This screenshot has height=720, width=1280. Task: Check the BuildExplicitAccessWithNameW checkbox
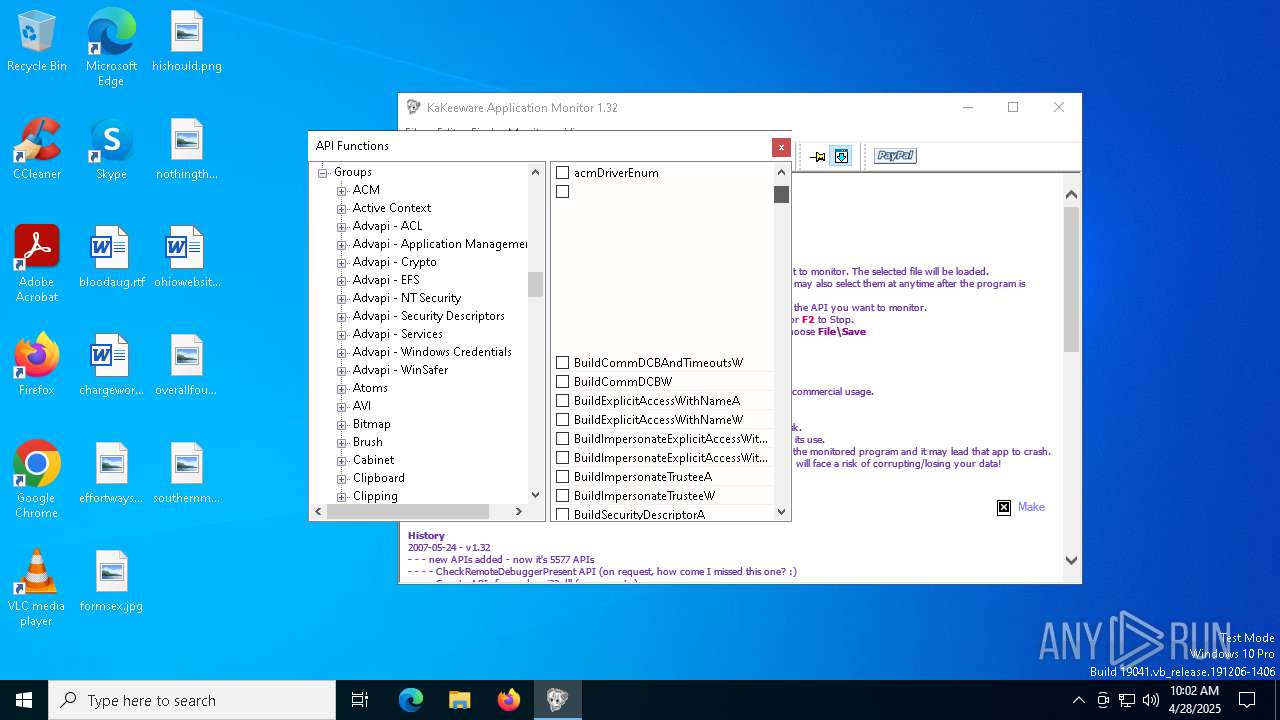[x=562, y=420]
